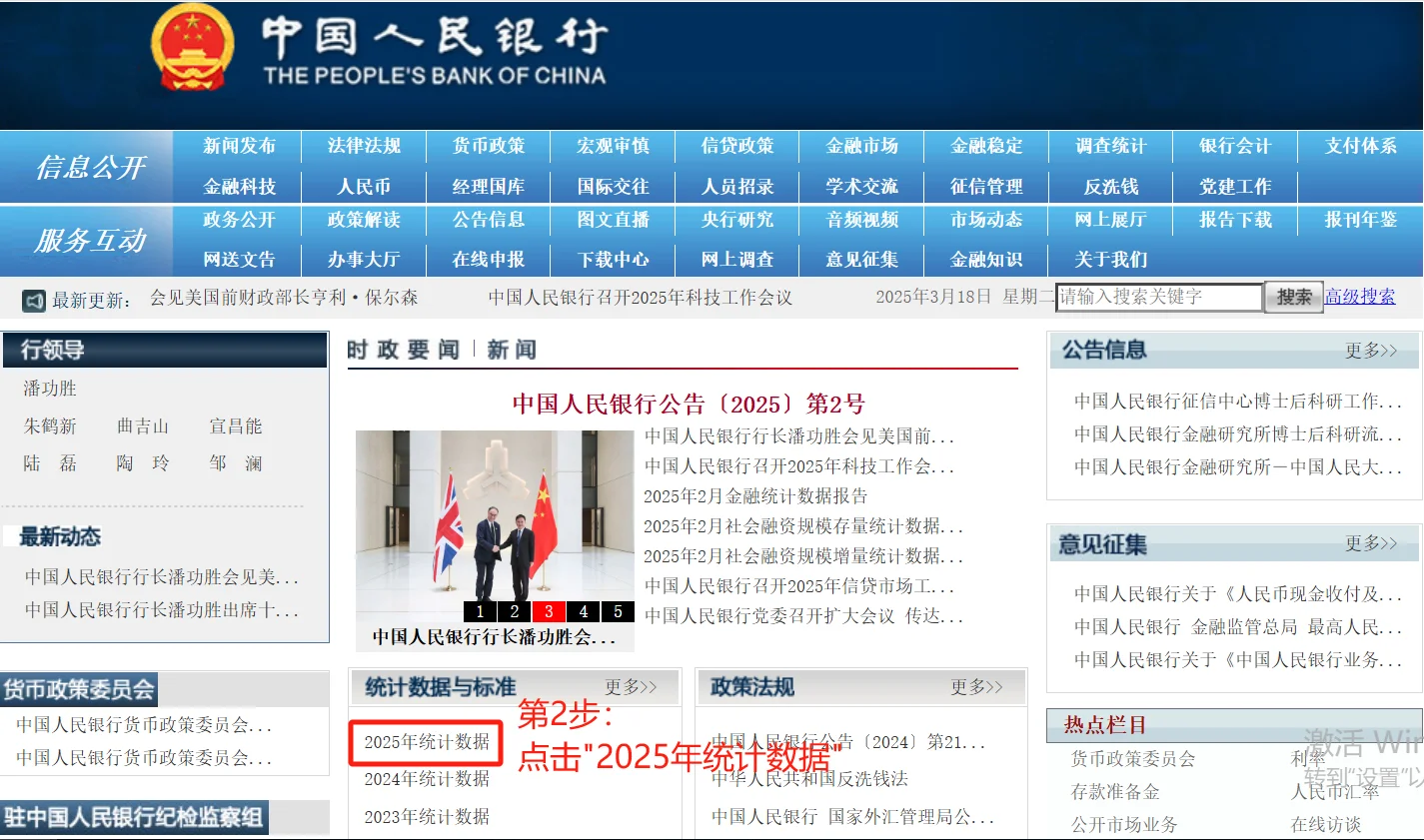Click the 搜索 button
The image size is (1424, 840).
click(1294, 297)
